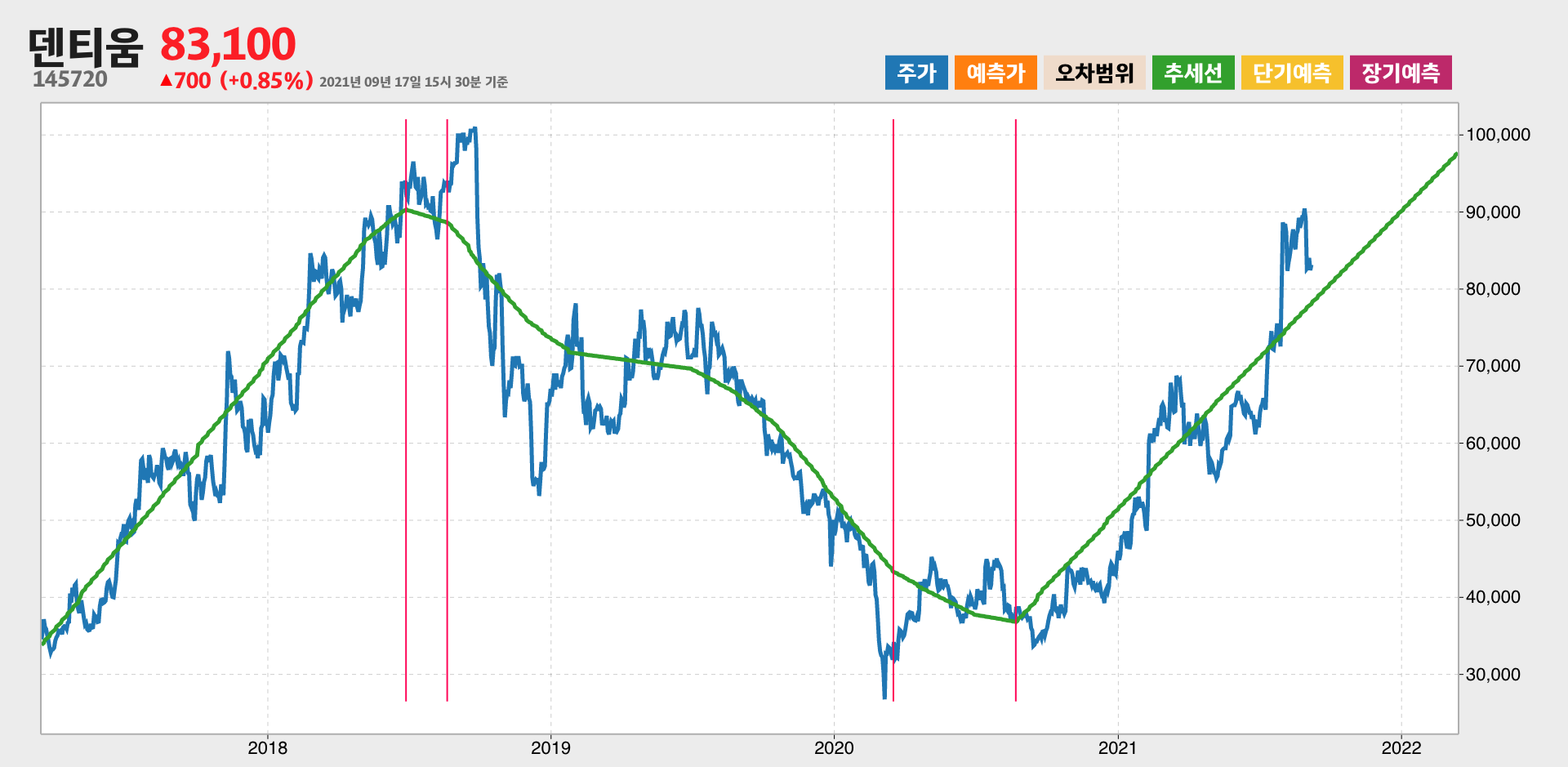
Task: Click the red vertical marker in late 2020
Action: (x=1016, y=410)
